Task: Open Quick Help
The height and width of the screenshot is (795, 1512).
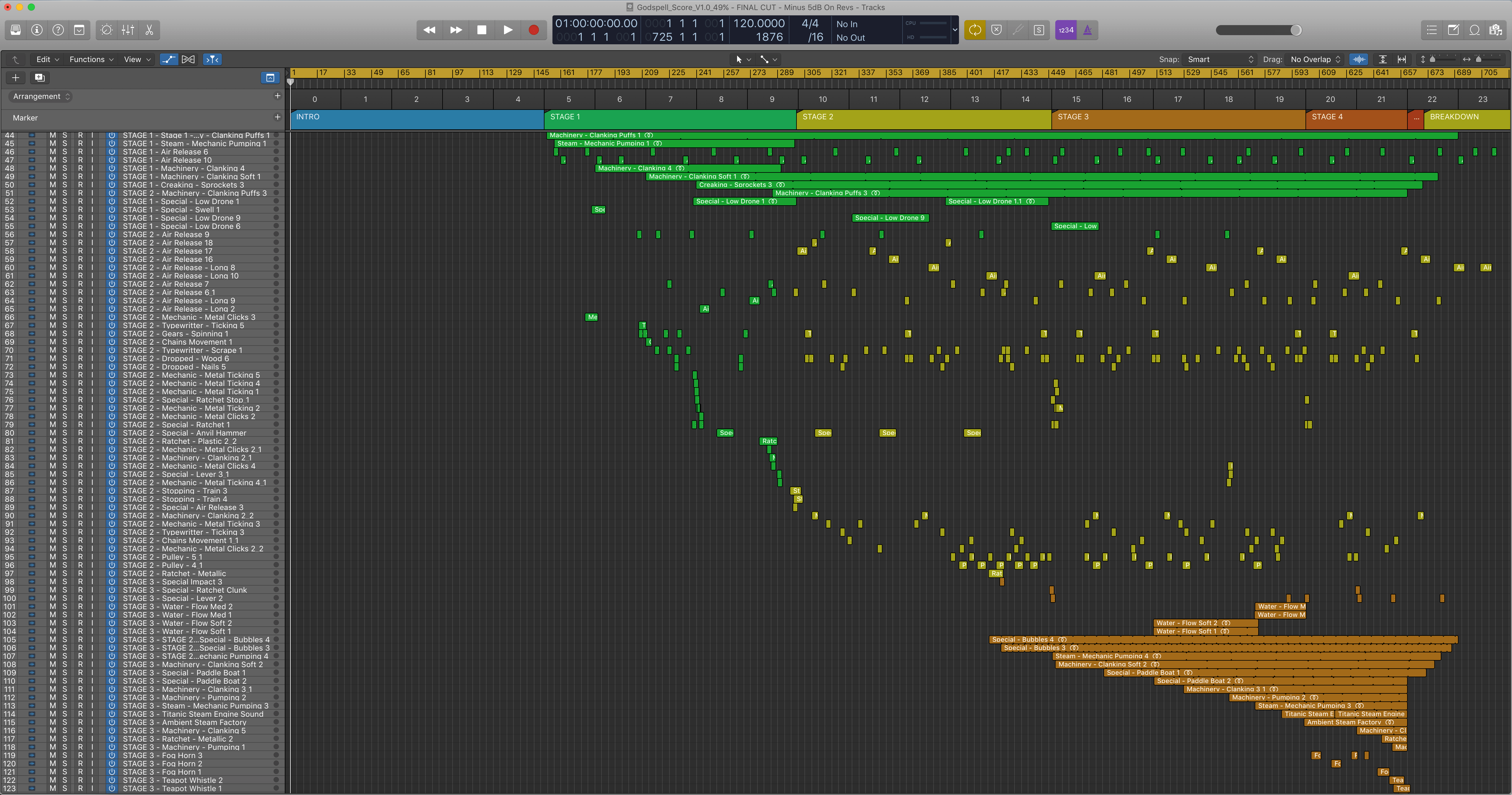Action: tap(58, 30)
